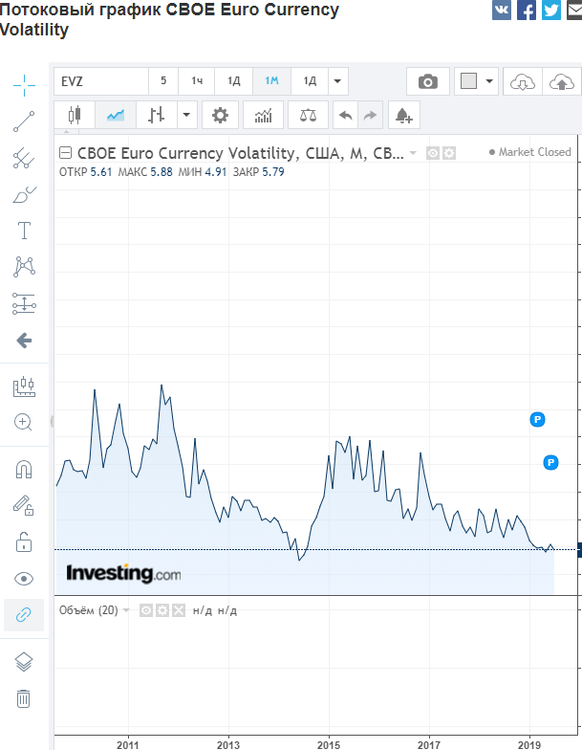Click the upper P event marker
582x750 pixels.
pos(538,419)
